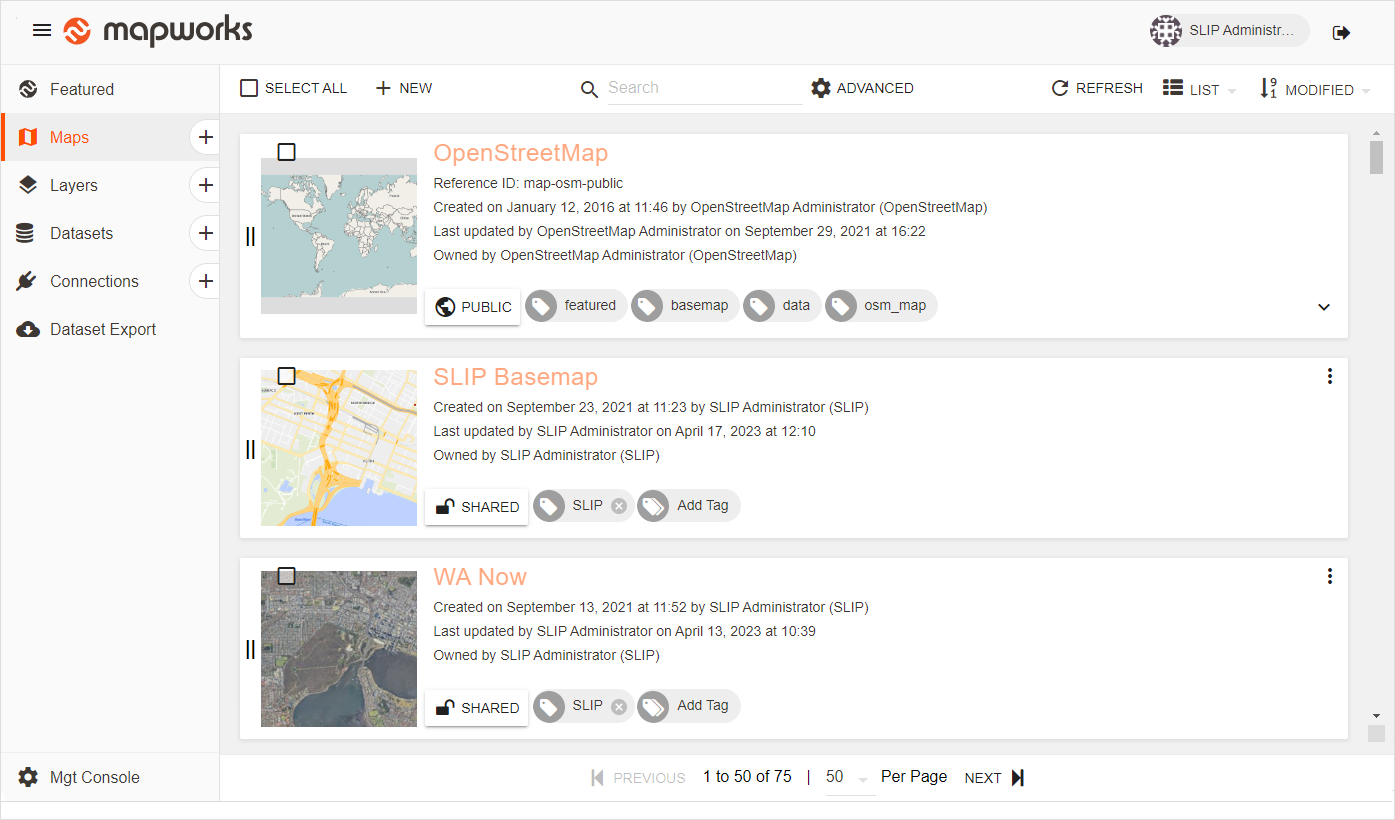Click the PREVIOUS page button
The height and width of the screenshot is (820, 1395).
click(x=638, y=777)
